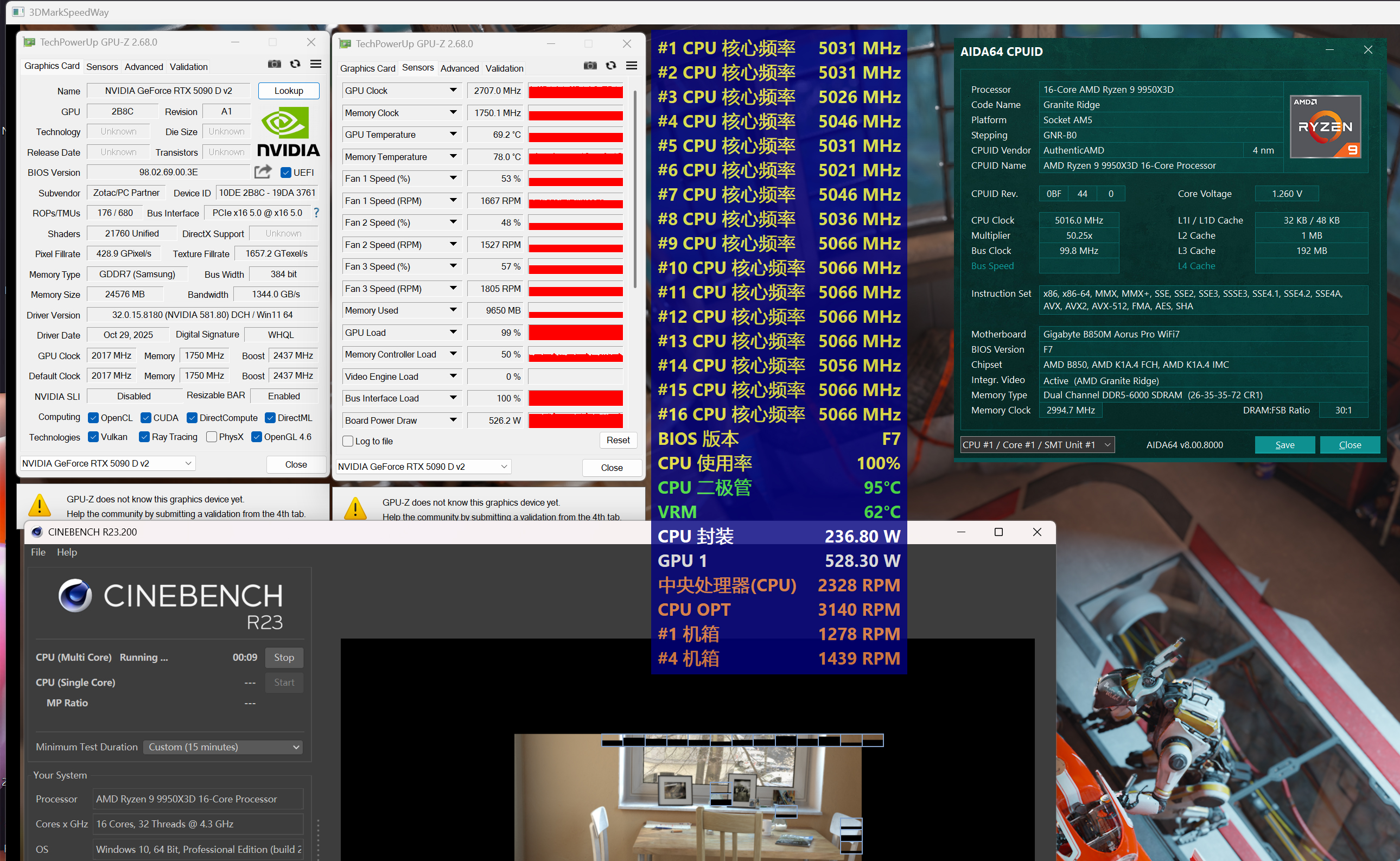
Task: Open PCIe help via the question mark icon
Action: coord(317,213)
